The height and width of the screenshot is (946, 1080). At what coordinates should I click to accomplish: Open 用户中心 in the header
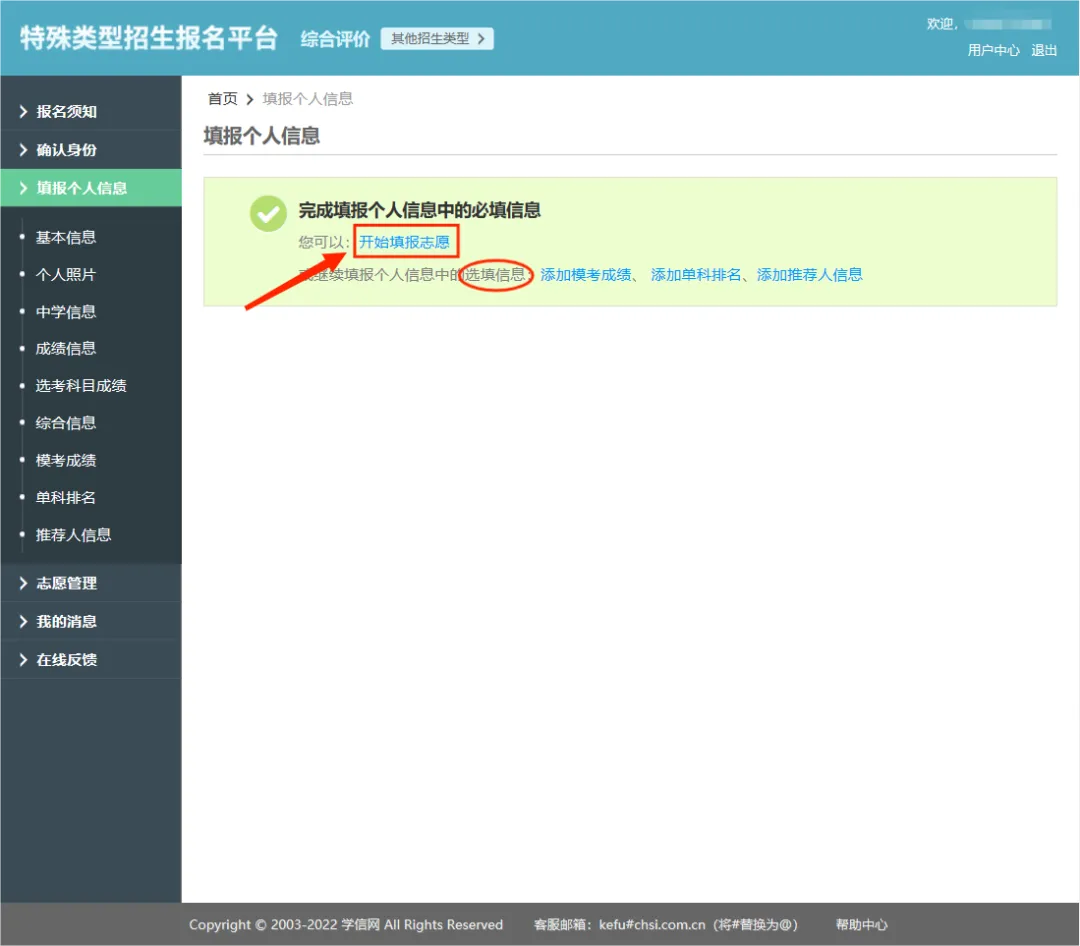[x=993, y=50]
